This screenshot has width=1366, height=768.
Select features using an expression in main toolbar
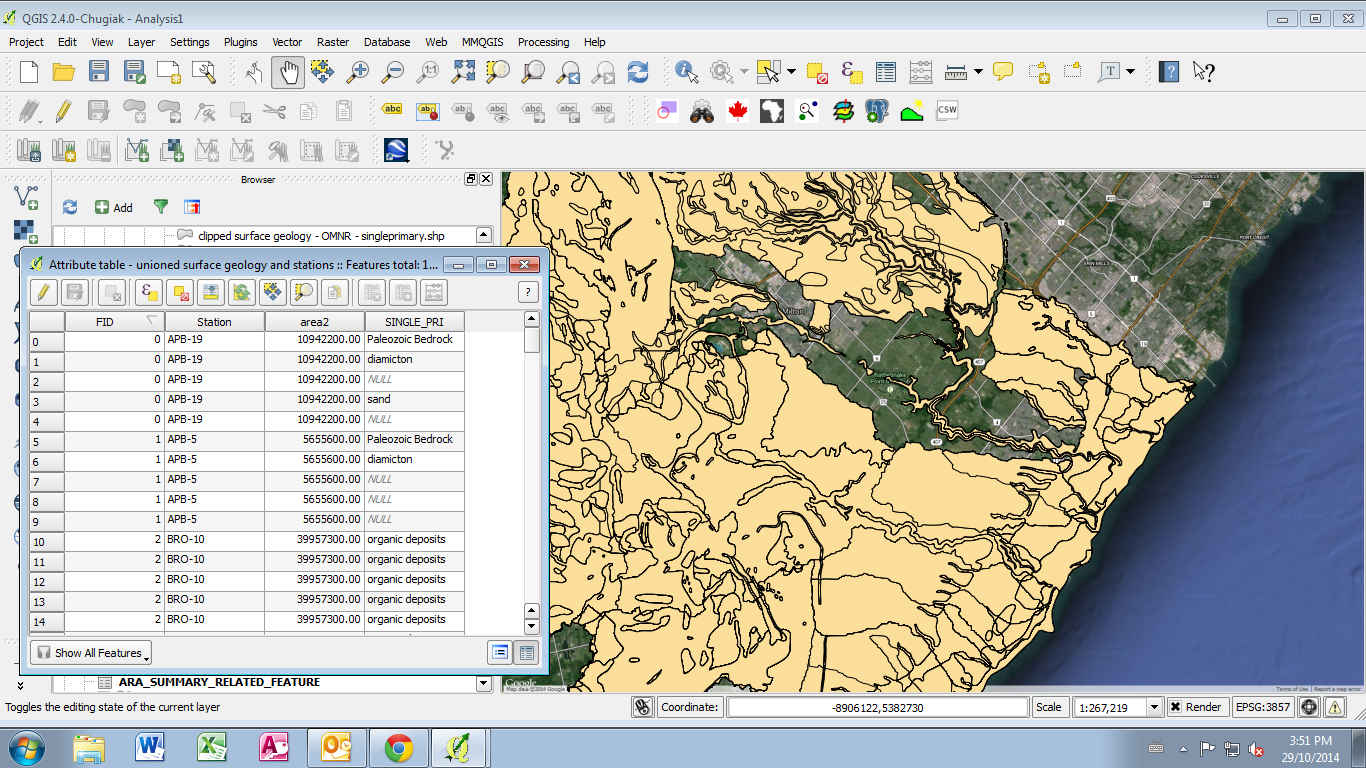[852, 72]
